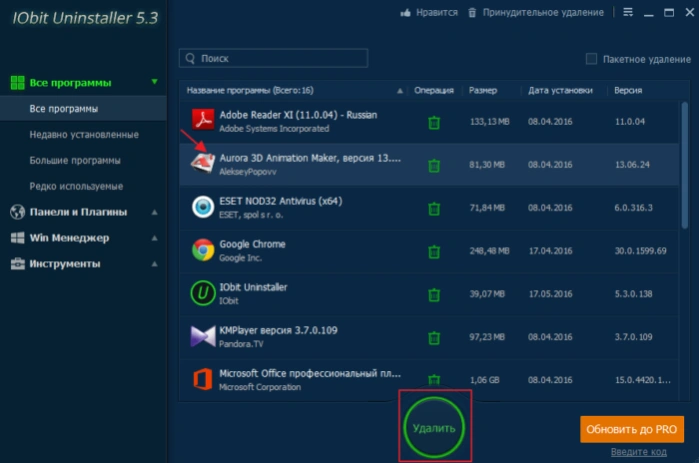Click the Обновить до PRO button

[632, 429]
